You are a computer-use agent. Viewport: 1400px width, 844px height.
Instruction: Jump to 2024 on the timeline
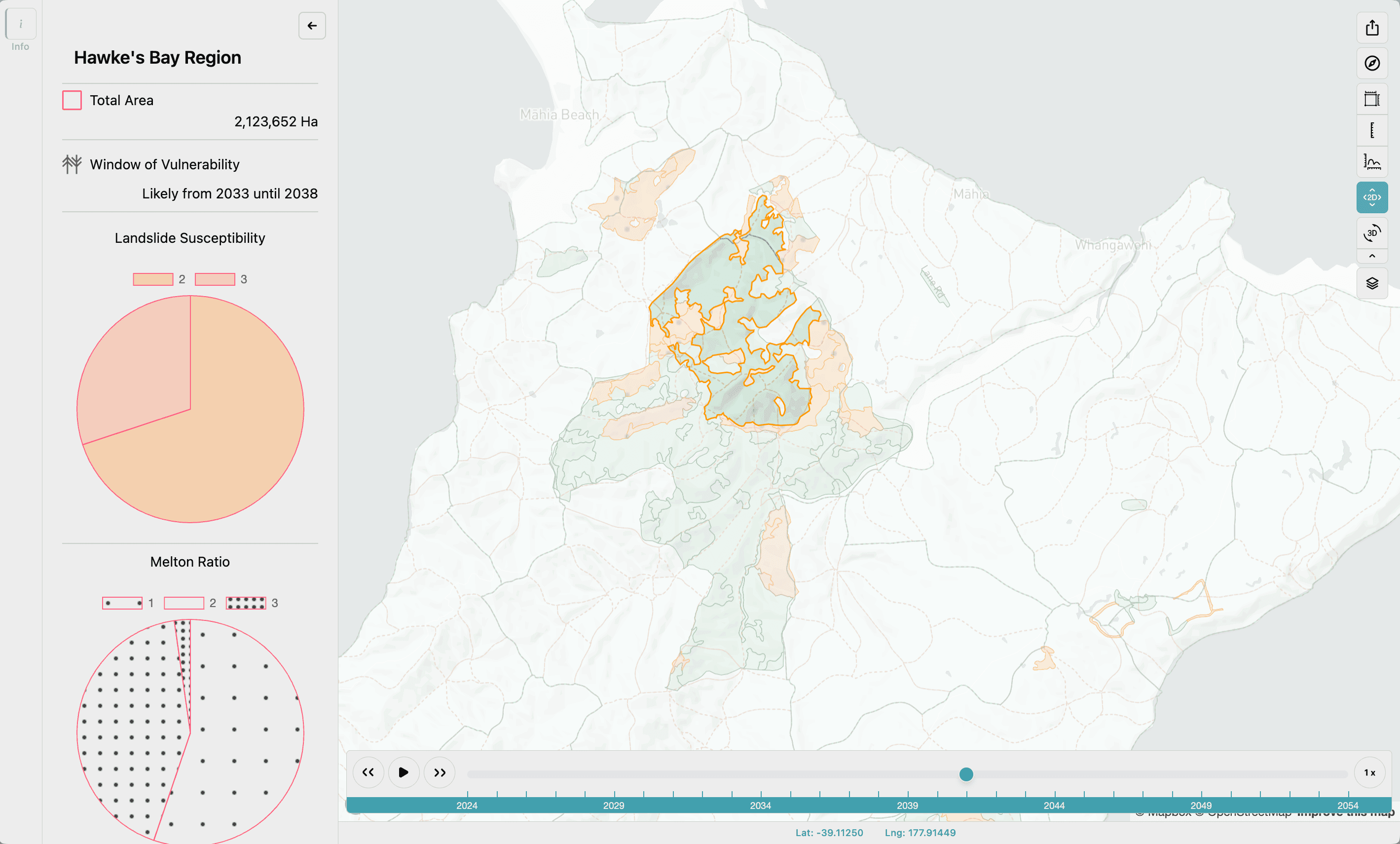pos(467,806)
